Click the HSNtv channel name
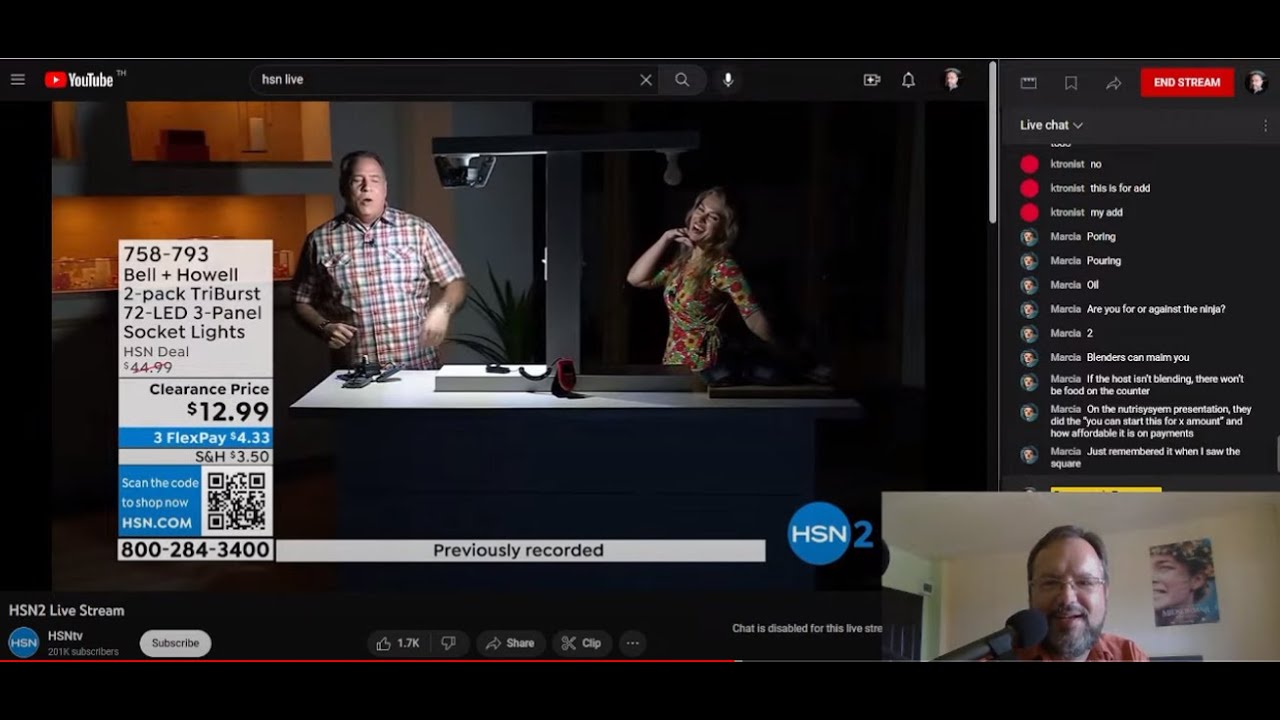 pyautogui.click(x=65, y=636)
